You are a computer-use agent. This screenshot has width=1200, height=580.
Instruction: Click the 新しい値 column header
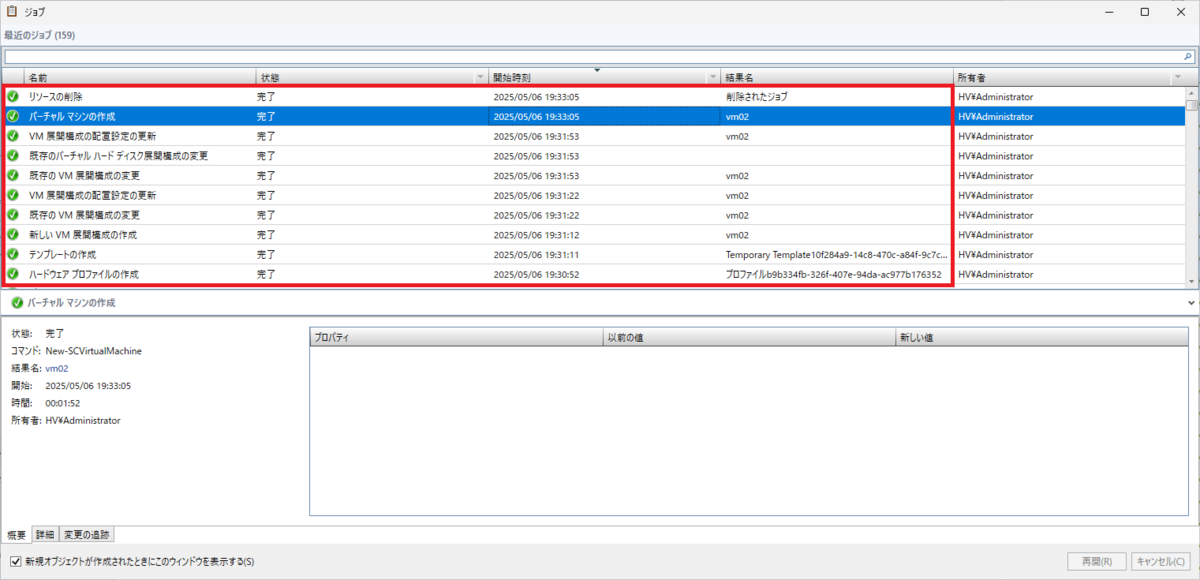click(x=1044, y=338)
